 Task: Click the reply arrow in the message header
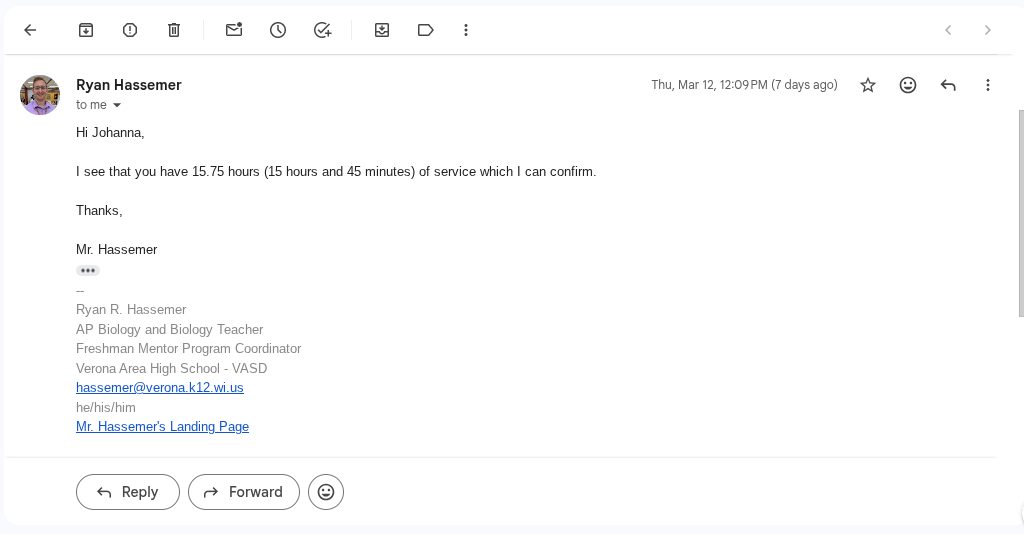948,85
